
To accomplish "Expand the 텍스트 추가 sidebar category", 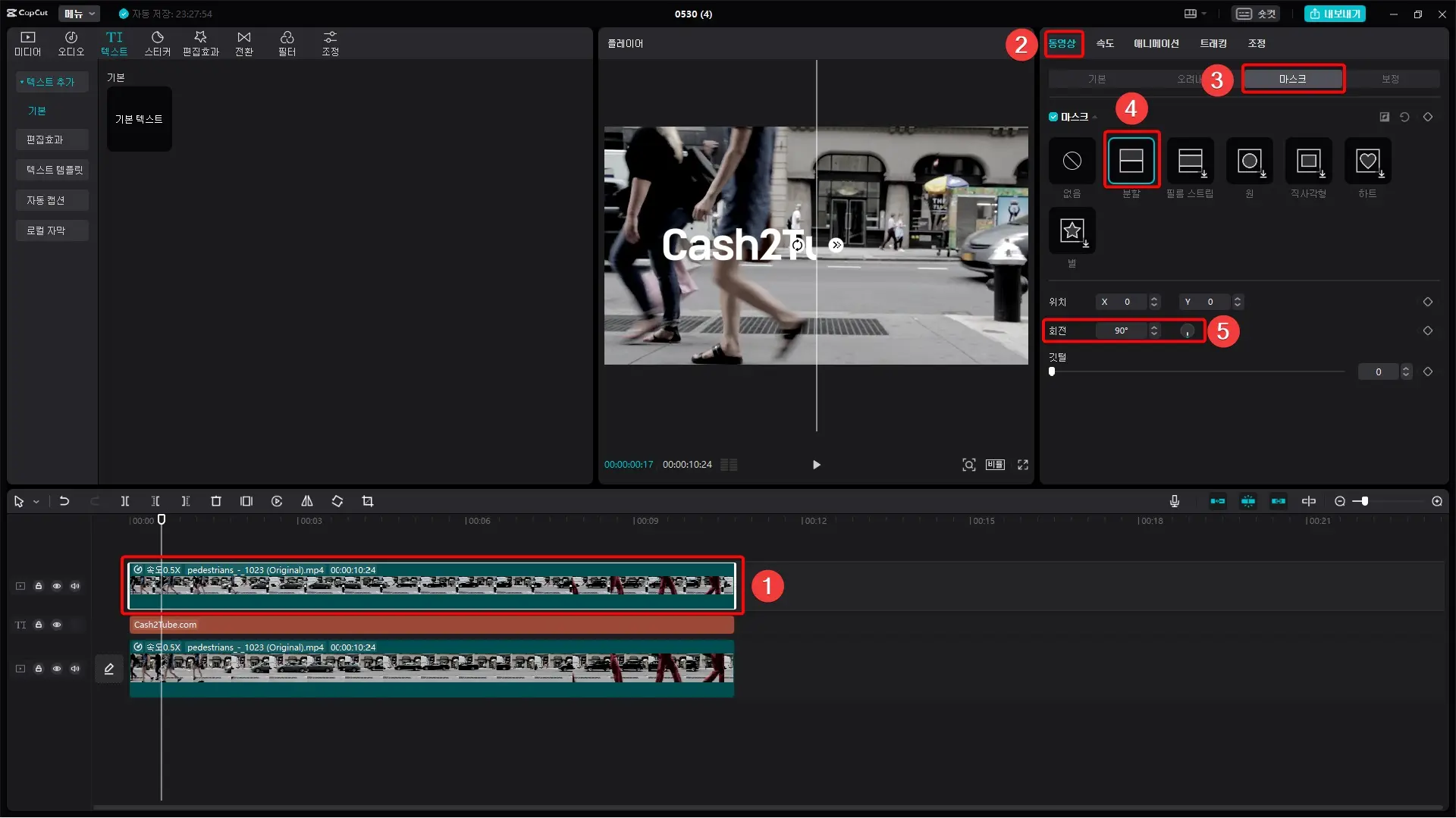I will [x=52, y=82].
